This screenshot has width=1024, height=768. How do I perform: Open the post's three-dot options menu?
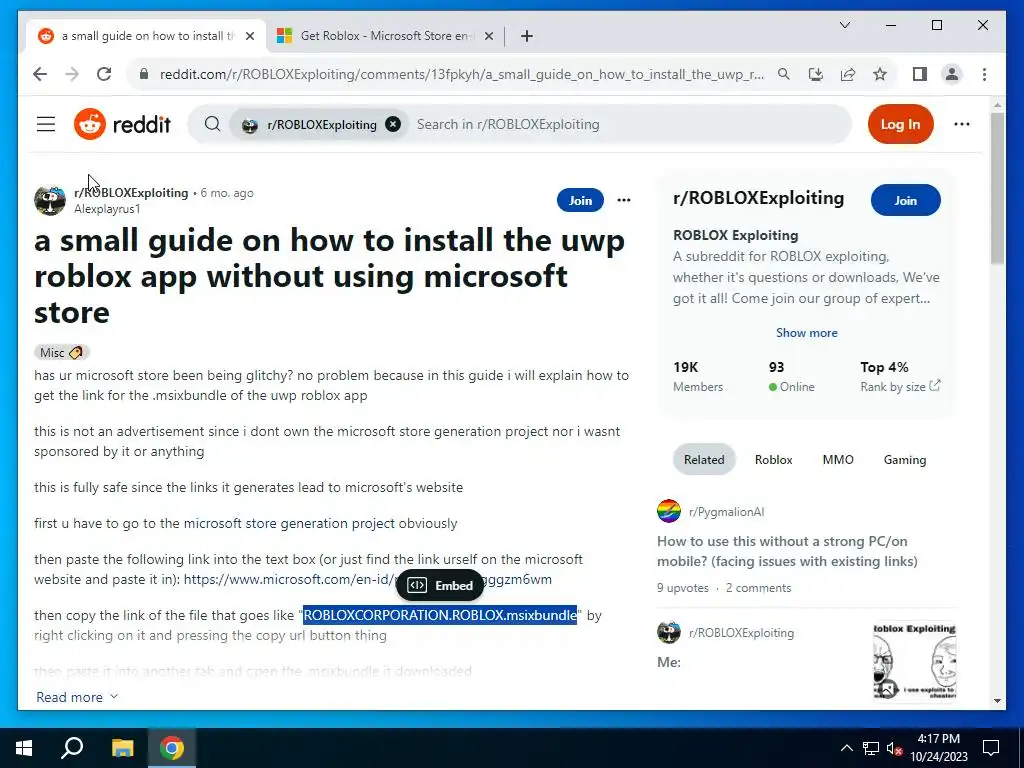tap(624, 200)
